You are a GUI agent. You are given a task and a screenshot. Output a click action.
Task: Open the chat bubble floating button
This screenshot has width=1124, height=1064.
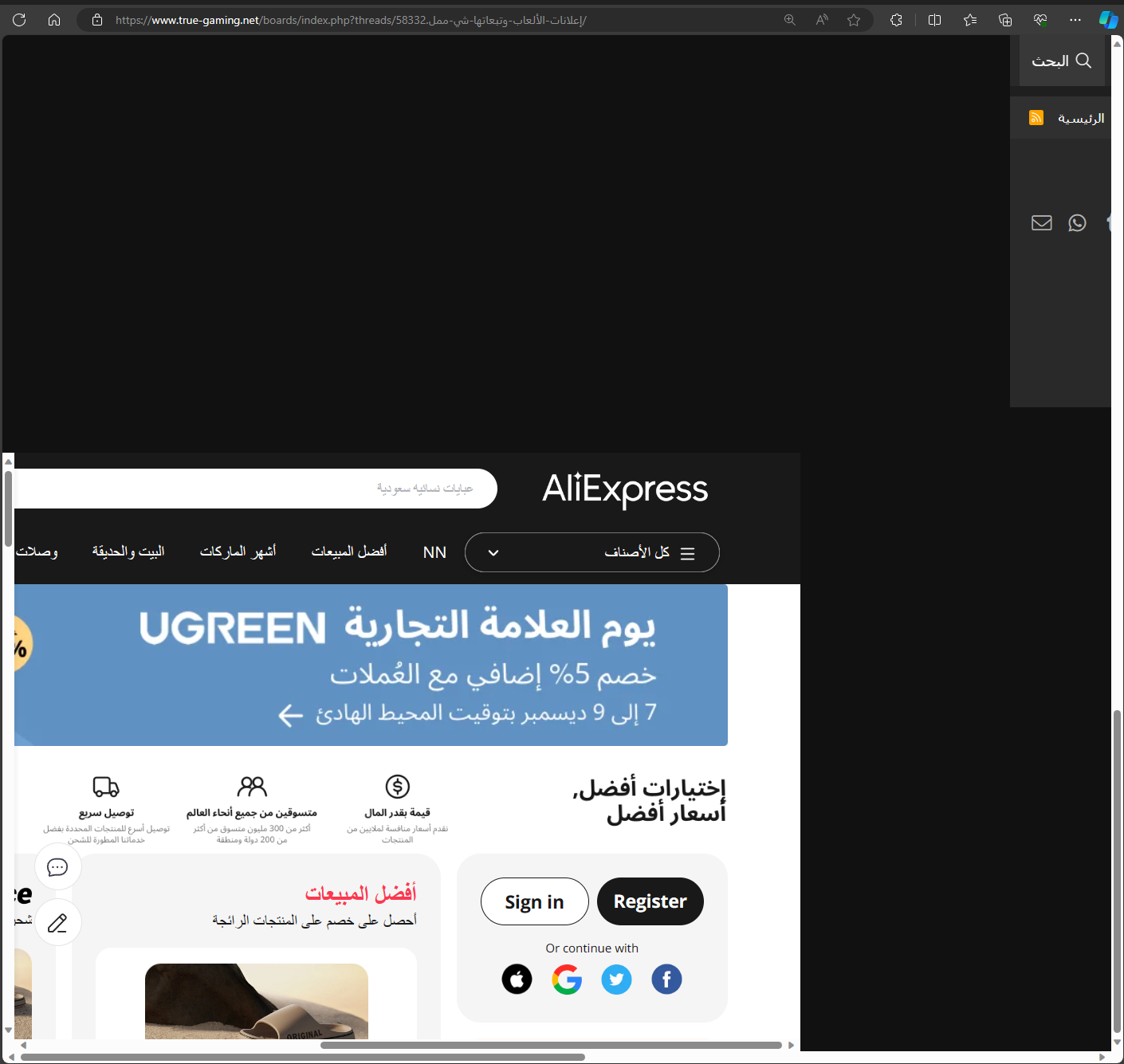57,867
